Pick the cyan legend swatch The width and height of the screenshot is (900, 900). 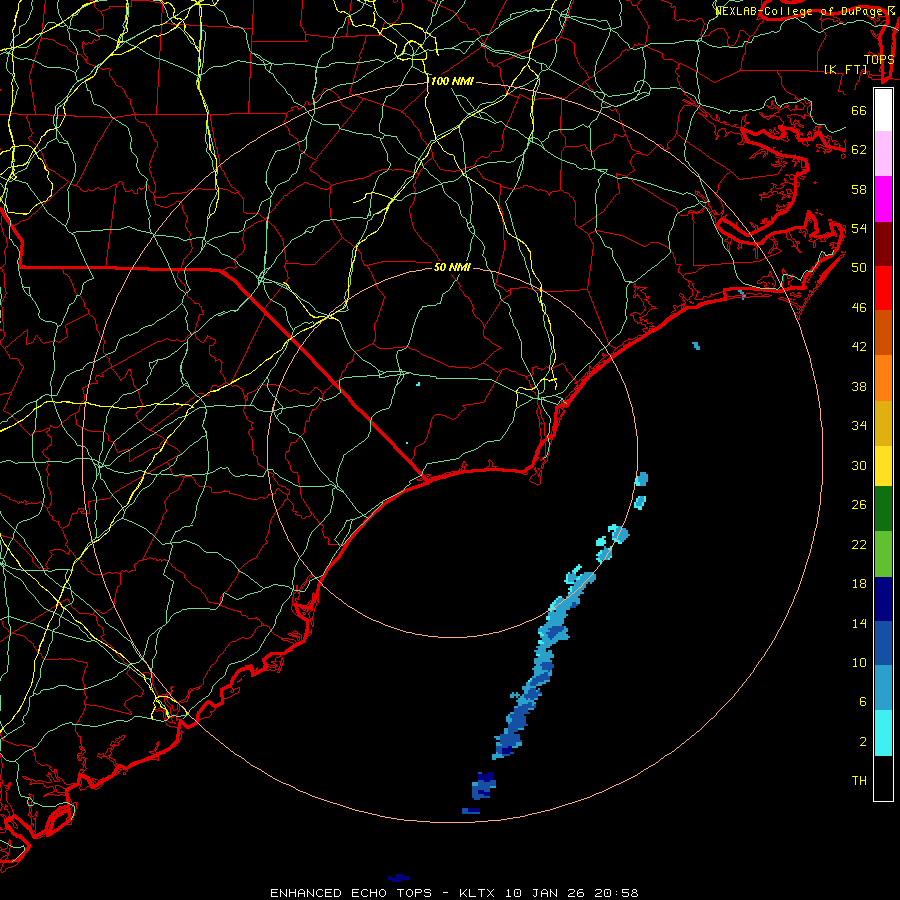tap(883, 733)
